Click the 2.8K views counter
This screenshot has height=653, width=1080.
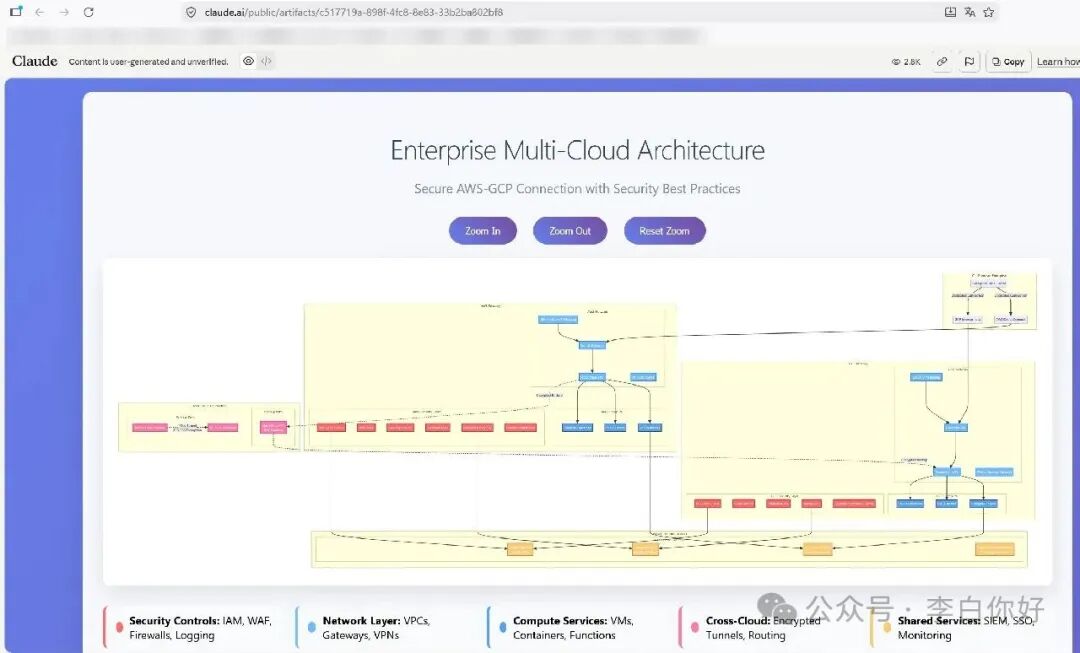(906, 62)
